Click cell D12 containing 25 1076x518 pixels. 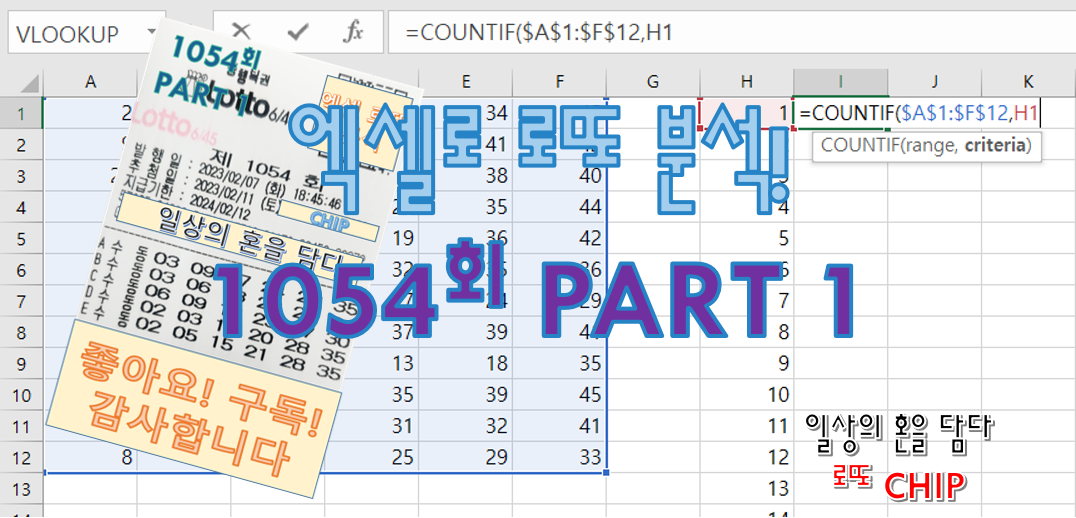(372, 457)
